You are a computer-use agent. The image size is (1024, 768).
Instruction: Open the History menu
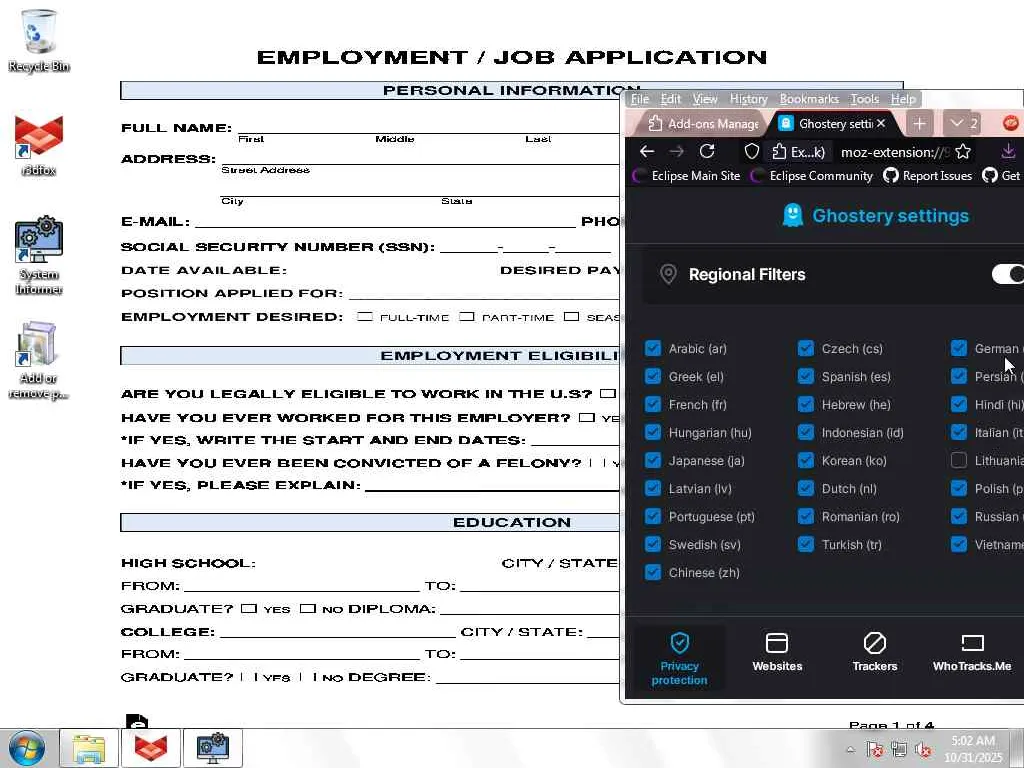tap(748, 99)
